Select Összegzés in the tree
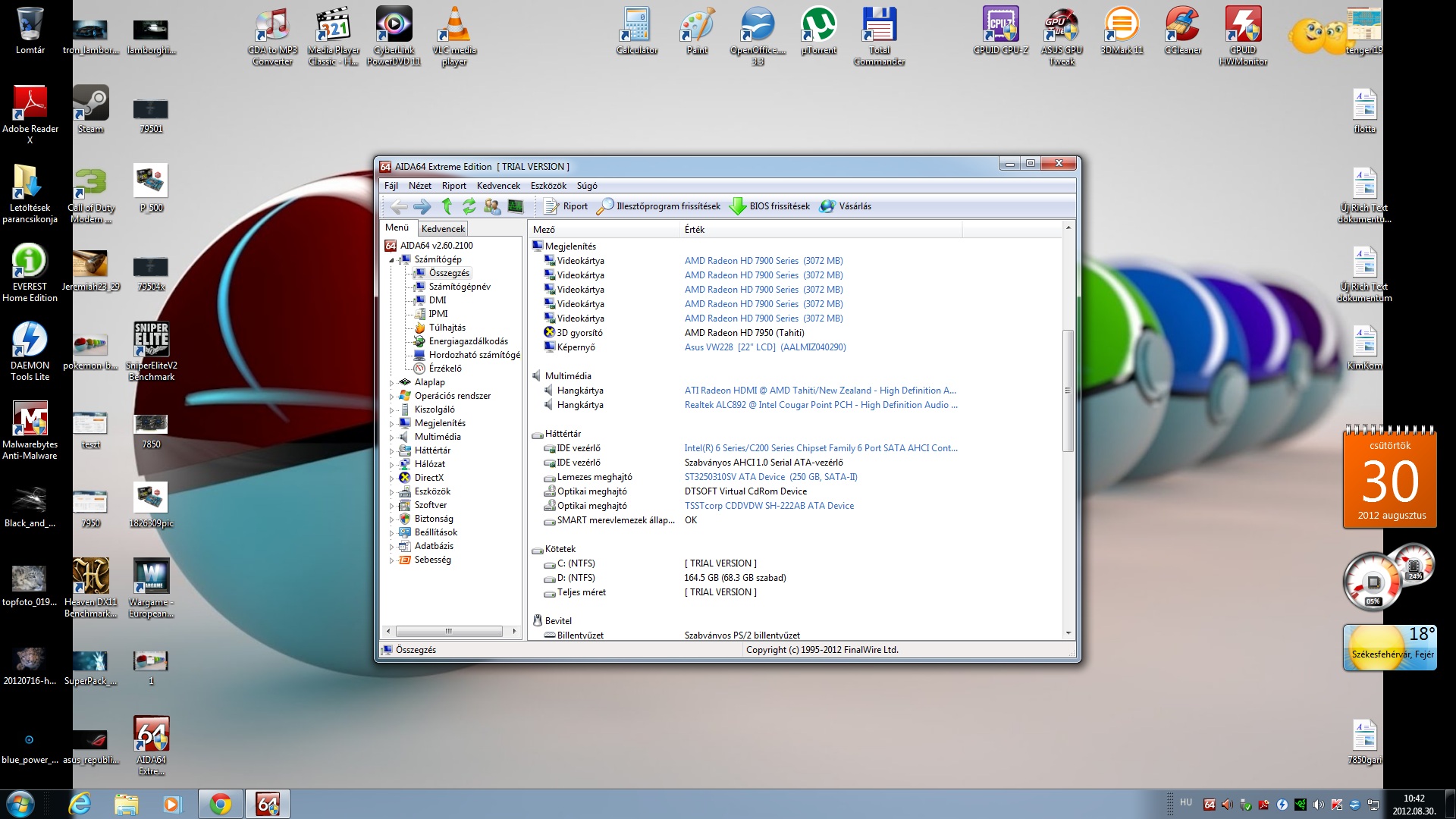This screenshot has height=819, width=1456. pos(449,273)
